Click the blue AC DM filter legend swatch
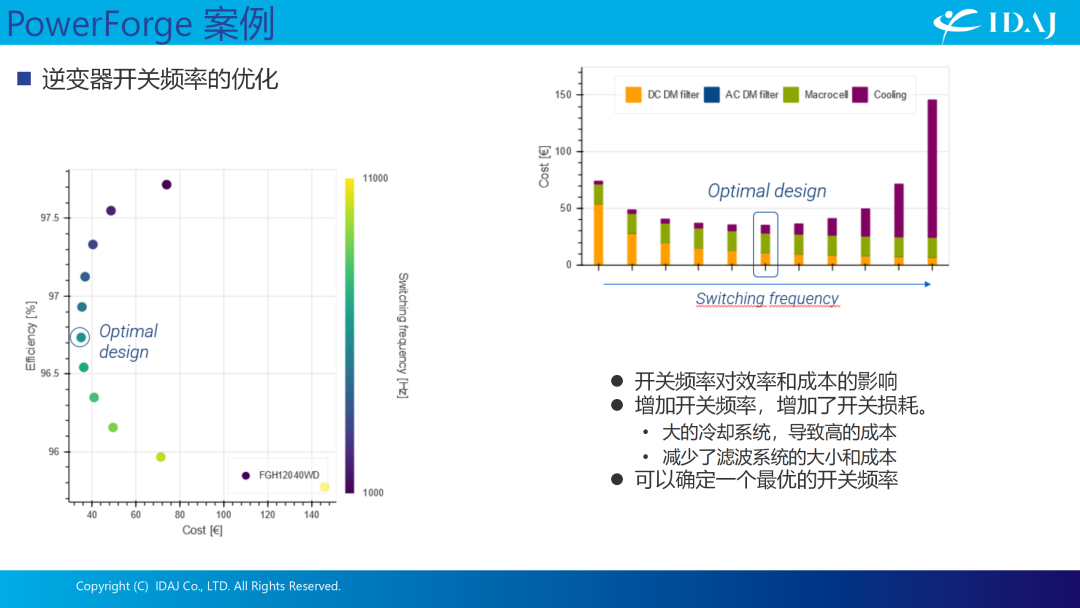The height and width of the screenshot is (608, 1080). pos(712,94)
